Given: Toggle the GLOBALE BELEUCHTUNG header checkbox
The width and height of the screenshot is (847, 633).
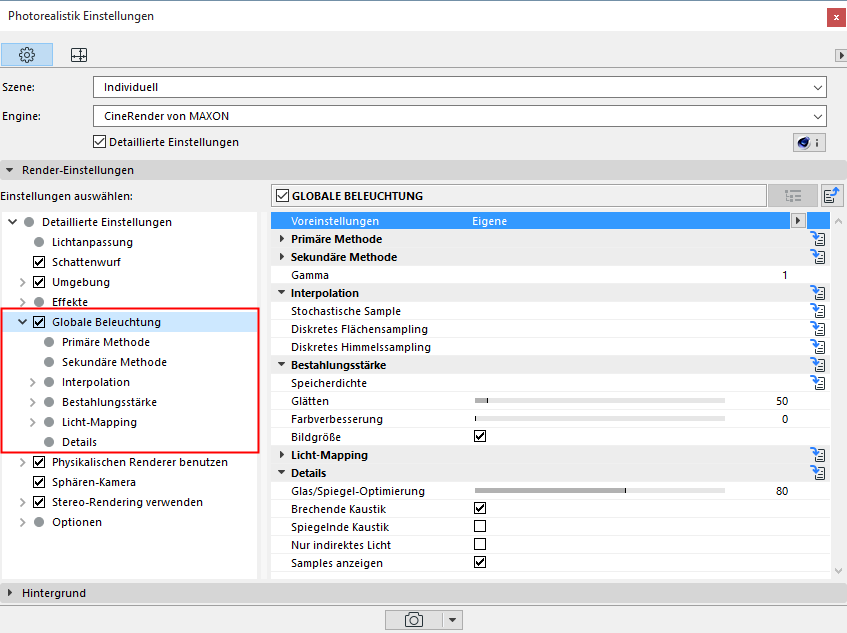Looking at the screenshot, I should point(283,196).
